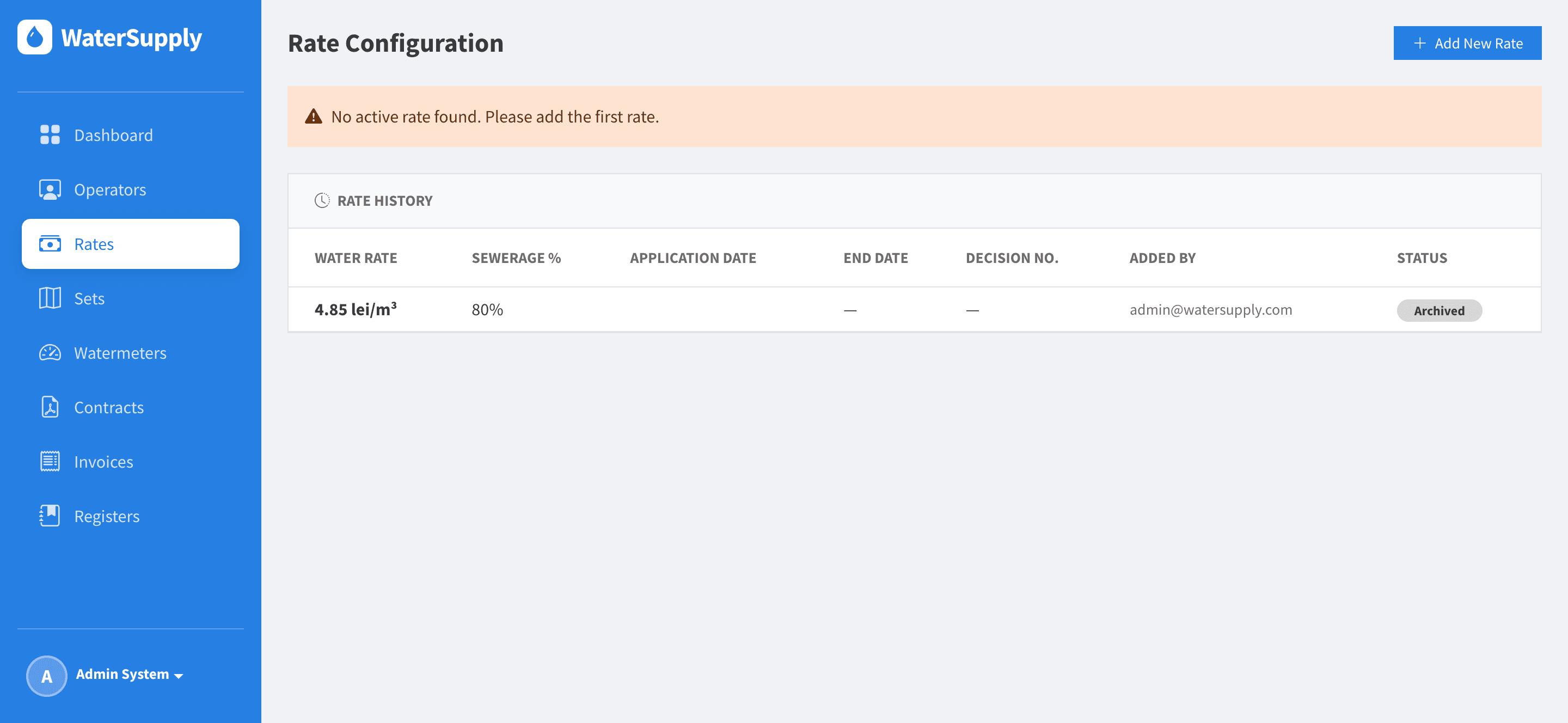Click the WaterSupply droplet logo icon
Image resolution: width=1568 pixels, height=723 pixels.
[x=35, y=37]
